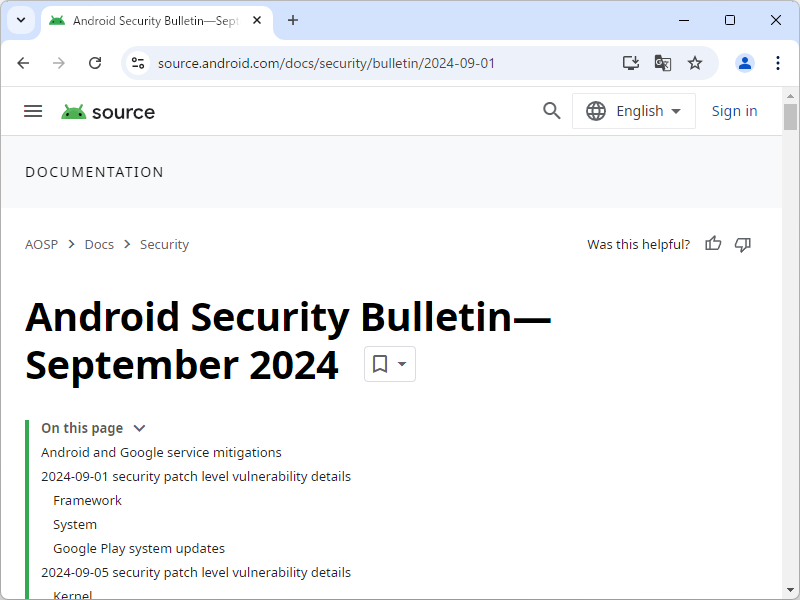This screenshot has height=600, width=800.
Task: Navigate back with the back arrow
Action: [23, 62]
